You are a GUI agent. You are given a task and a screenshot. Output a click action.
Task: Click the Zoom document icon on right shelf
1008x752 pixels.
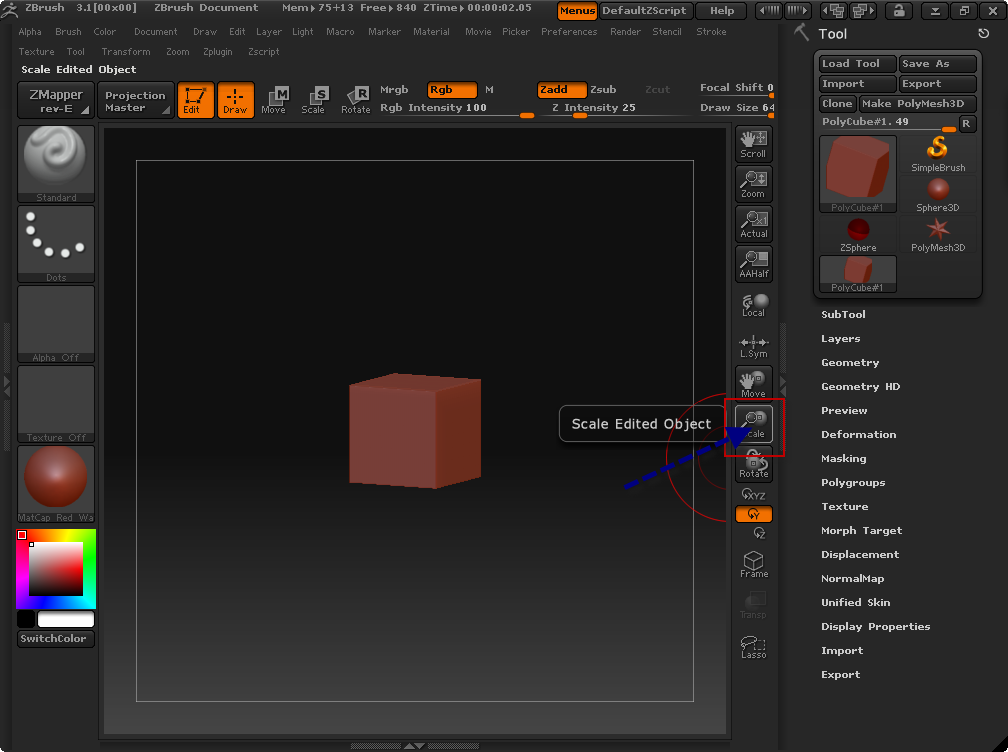pyautogui.click(x=753, y=184)
